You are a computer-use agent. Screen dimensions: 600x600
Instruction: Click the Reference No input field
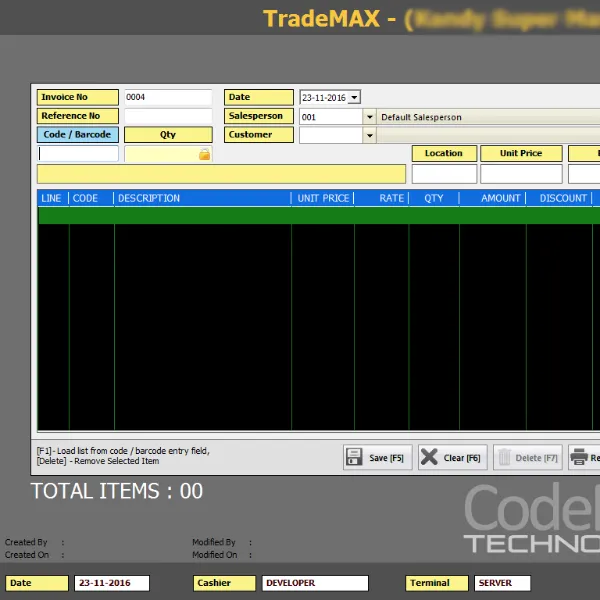(x=168, y=116)
